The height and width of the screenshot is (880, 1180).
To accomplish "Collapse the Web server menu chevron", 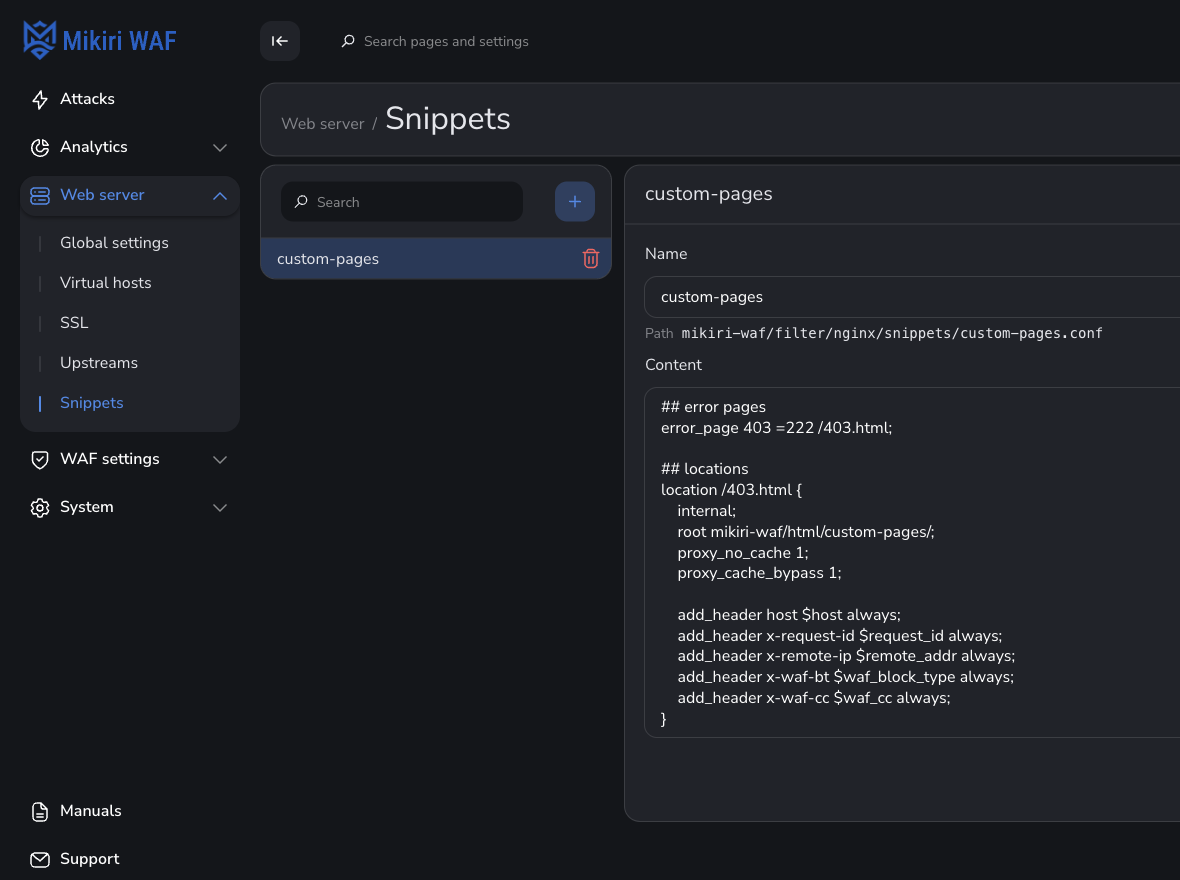I will click(x=220, y=196).
